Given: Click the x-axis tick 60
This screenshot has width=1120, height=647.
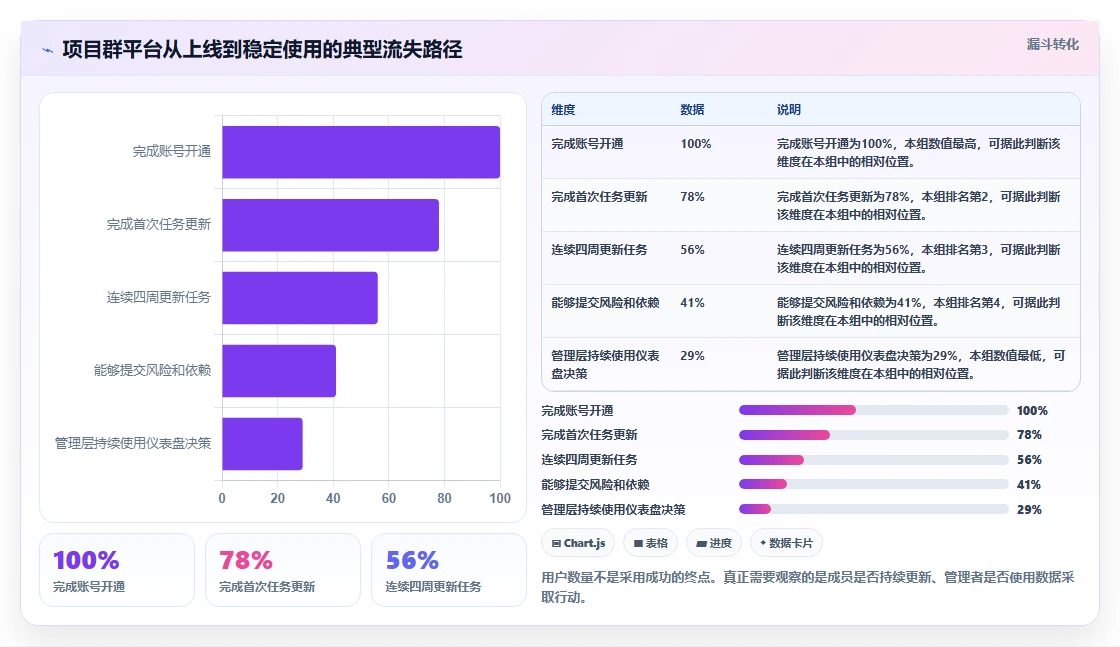Looking at the screenshot, I should tap(389, 498).
